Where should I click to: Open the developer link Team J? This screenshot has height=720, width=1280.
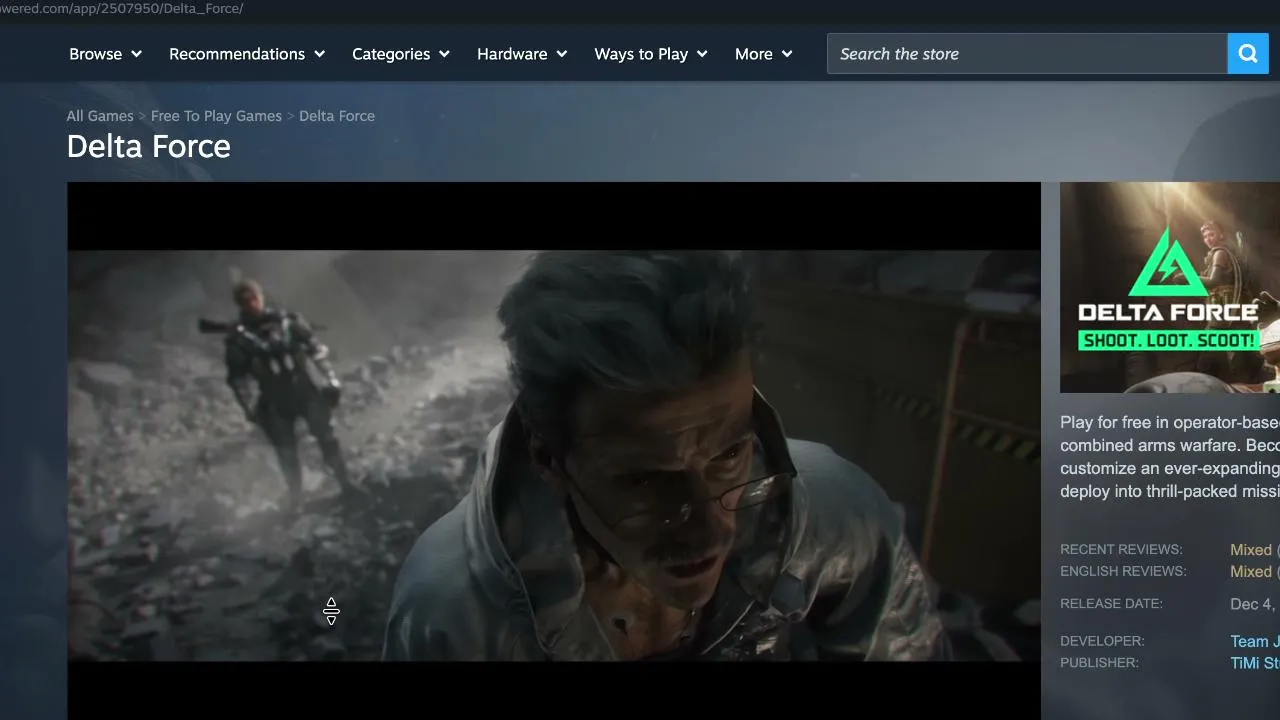[x=1255, y=642]
